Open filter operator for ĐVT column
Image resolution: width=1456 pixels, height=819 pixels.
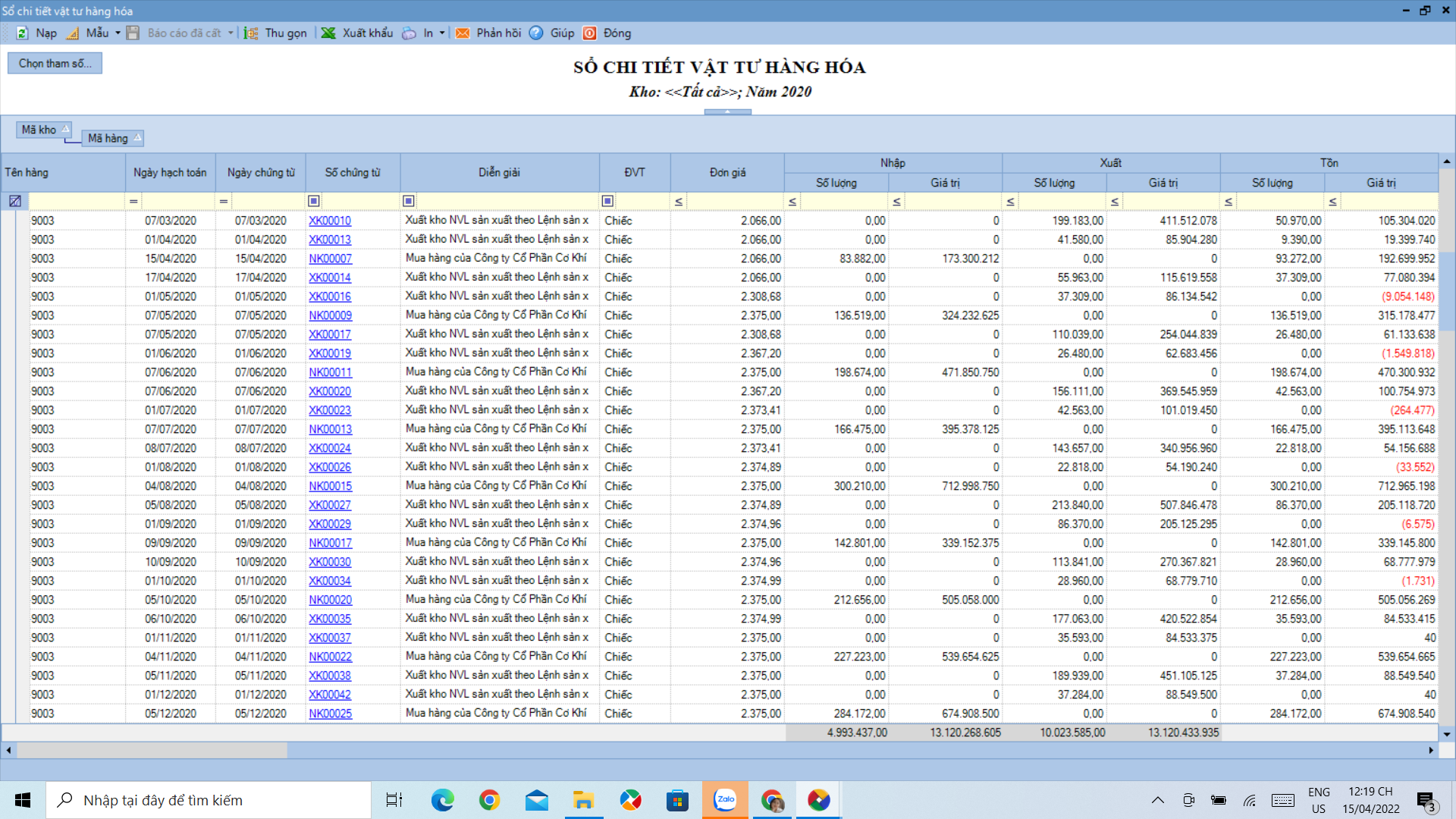tap(607, 201)
